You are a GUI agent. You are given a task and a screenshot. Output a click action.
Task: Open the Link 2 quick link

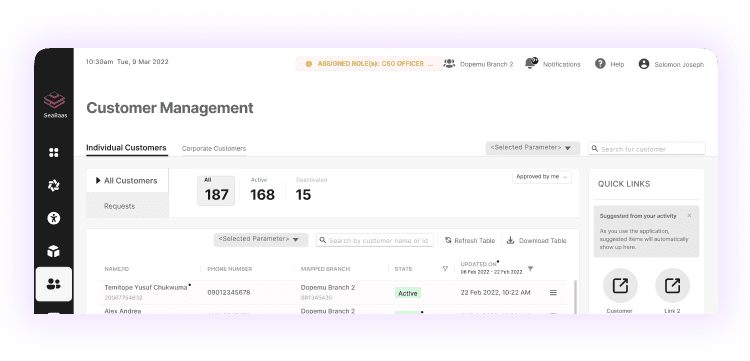pyautogui.click(x=672, y=285)
